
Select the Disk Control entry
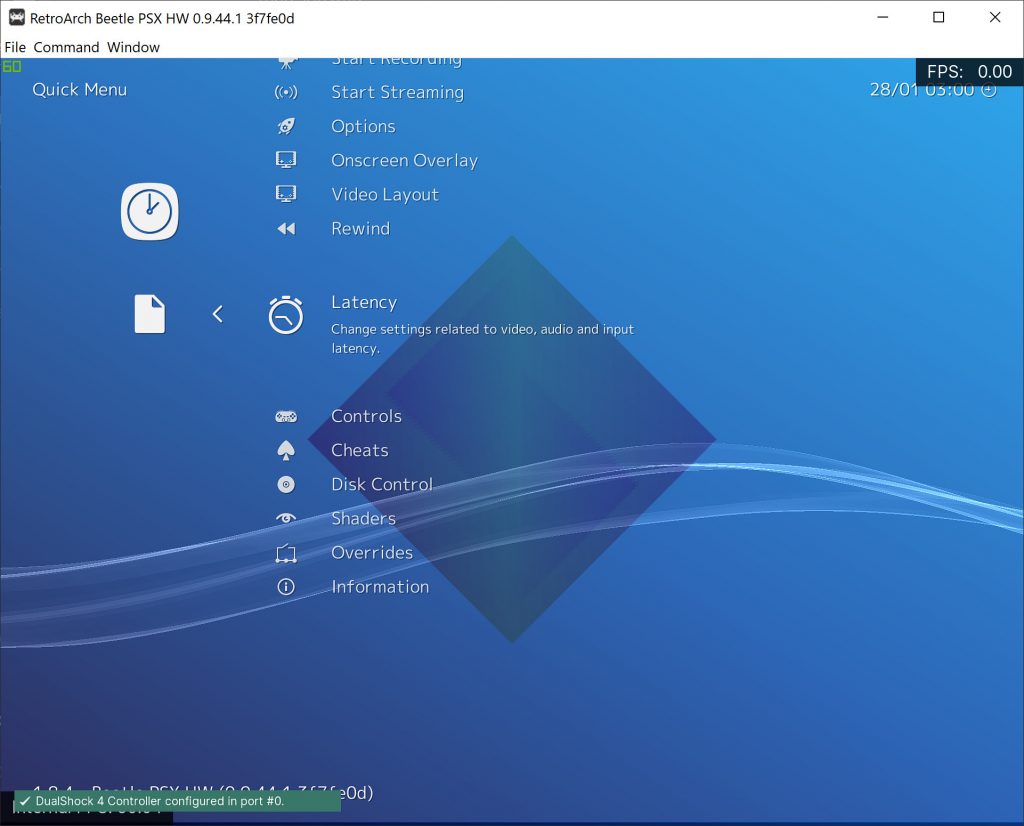tap(382, 484)
